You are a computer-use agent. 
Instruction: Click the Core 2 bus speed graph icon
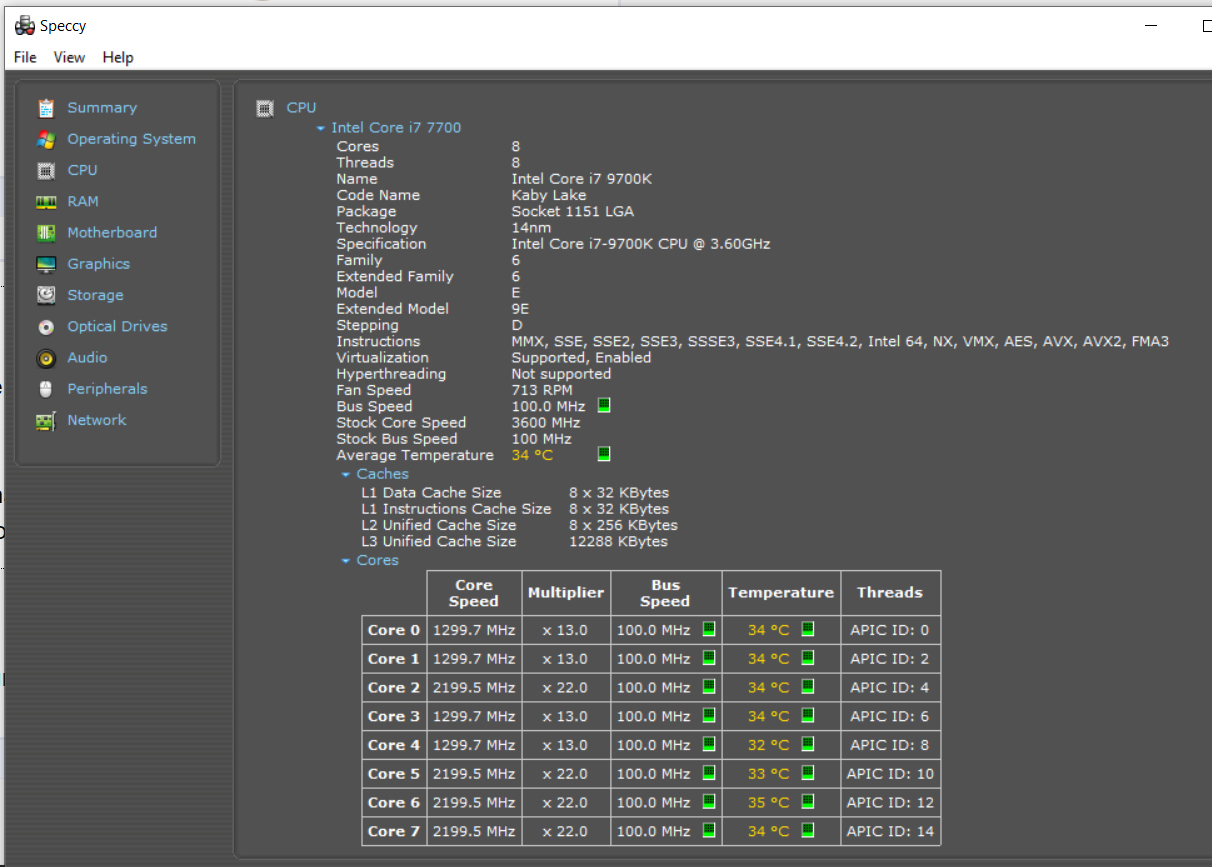[x=709, y=687]
